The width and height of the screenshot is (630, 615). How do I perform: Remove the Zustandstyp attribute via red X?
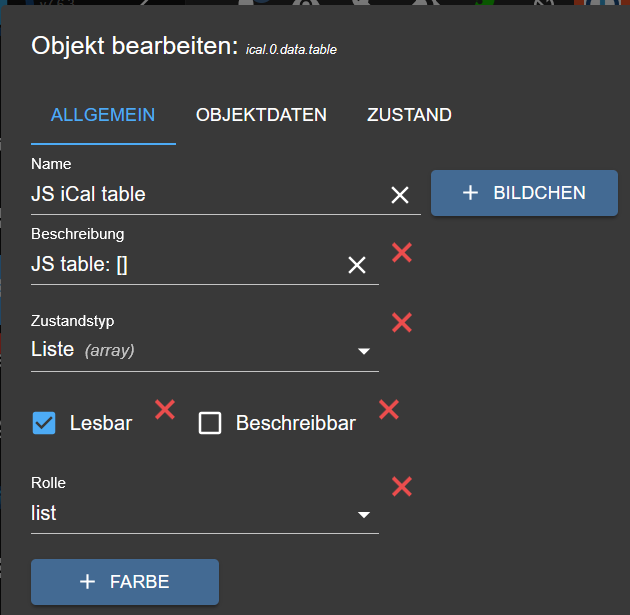coord(402,323)
